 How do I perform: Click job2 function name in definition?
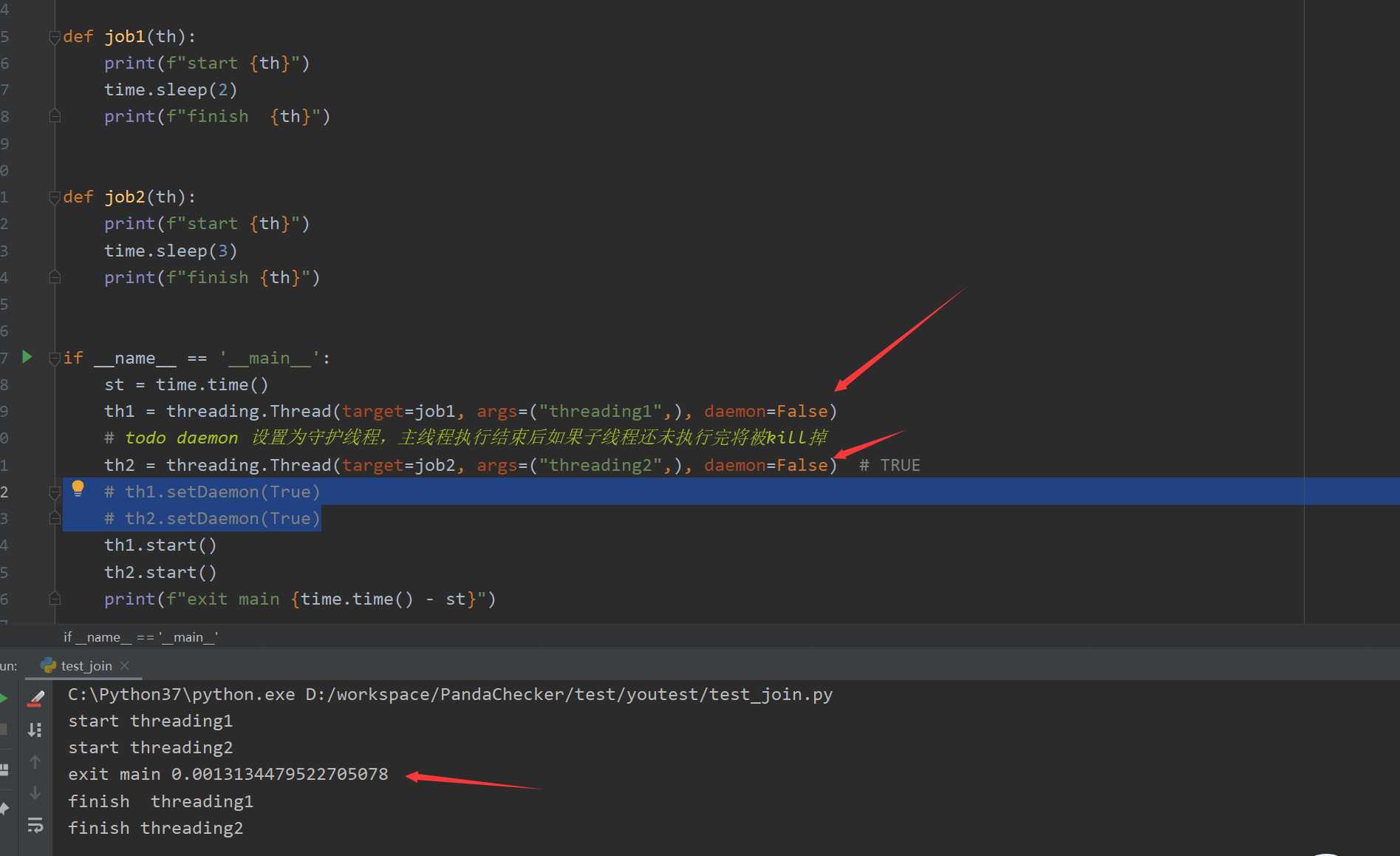point(125,197)
